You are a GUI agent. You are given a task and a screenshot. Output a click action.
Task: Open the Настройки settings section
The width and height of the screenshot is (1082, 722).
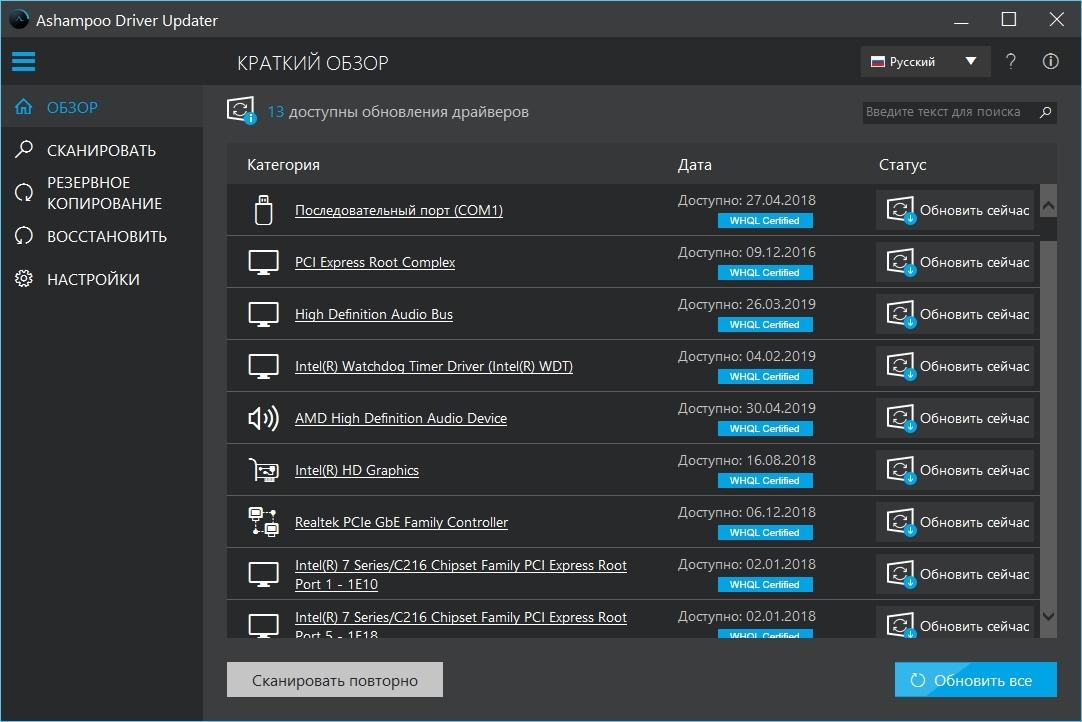coord(93,280)
